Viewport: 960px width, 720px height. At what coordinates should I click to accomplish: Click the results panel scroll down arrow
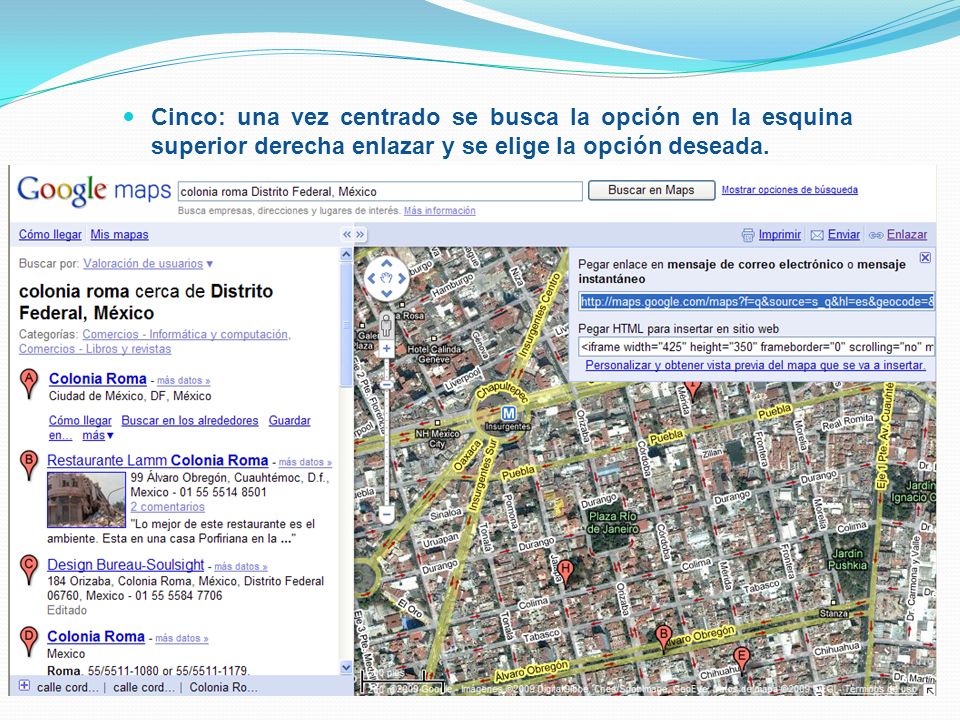click(x=346, y=668)
